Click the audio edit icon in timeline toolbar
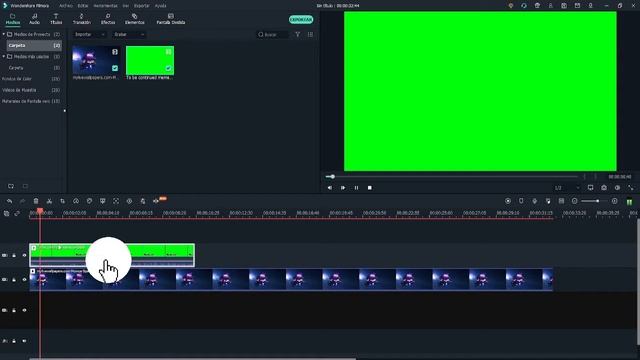This screenshot has height=360, width=640. (142, 201)
